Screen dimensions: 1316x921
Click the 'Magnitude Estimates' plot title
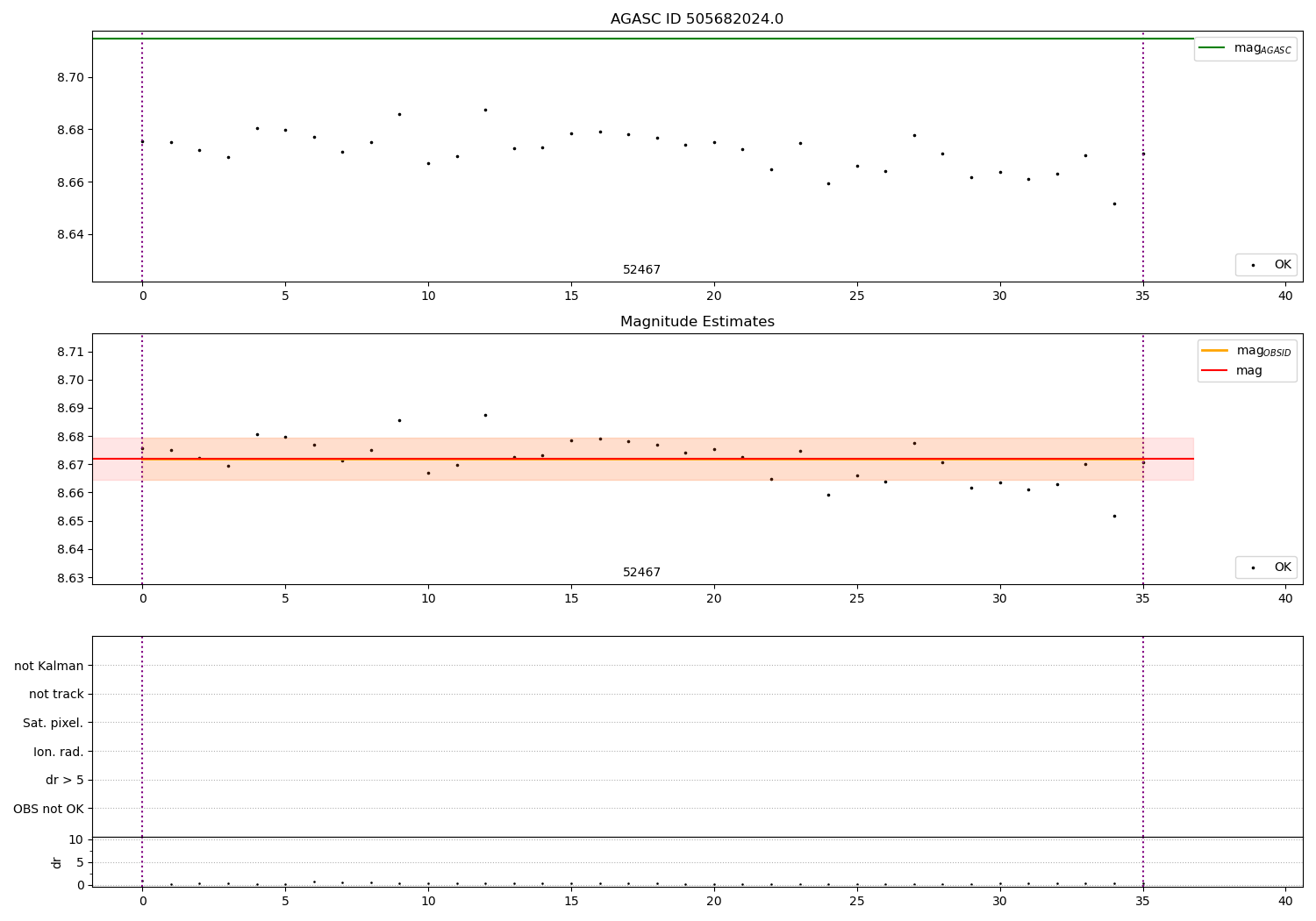click(x=697, y=322)
